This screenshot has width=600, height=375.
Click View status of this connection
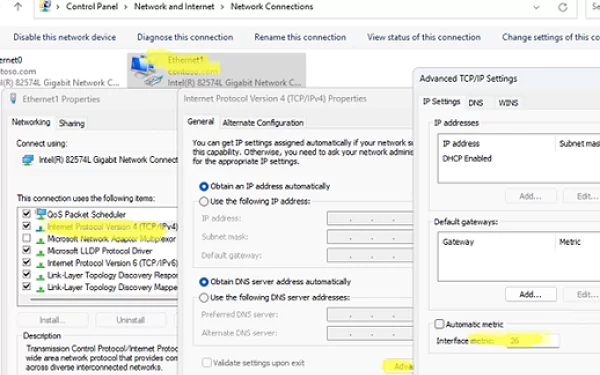tap(424, 37)
